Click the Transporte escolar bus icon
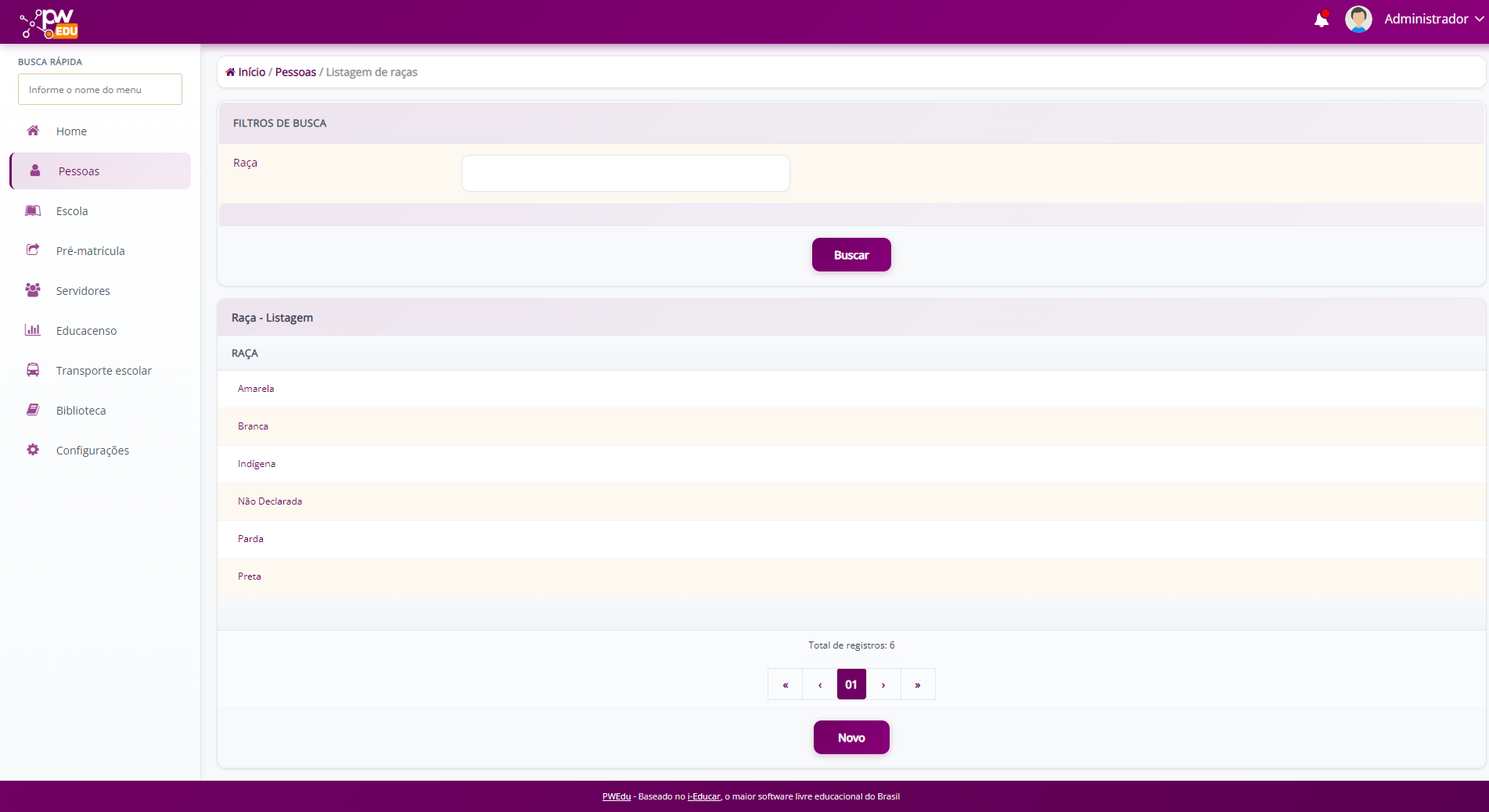Viewport: 1489px width, 812px height. pyautogui.click(x=33, y=370)
